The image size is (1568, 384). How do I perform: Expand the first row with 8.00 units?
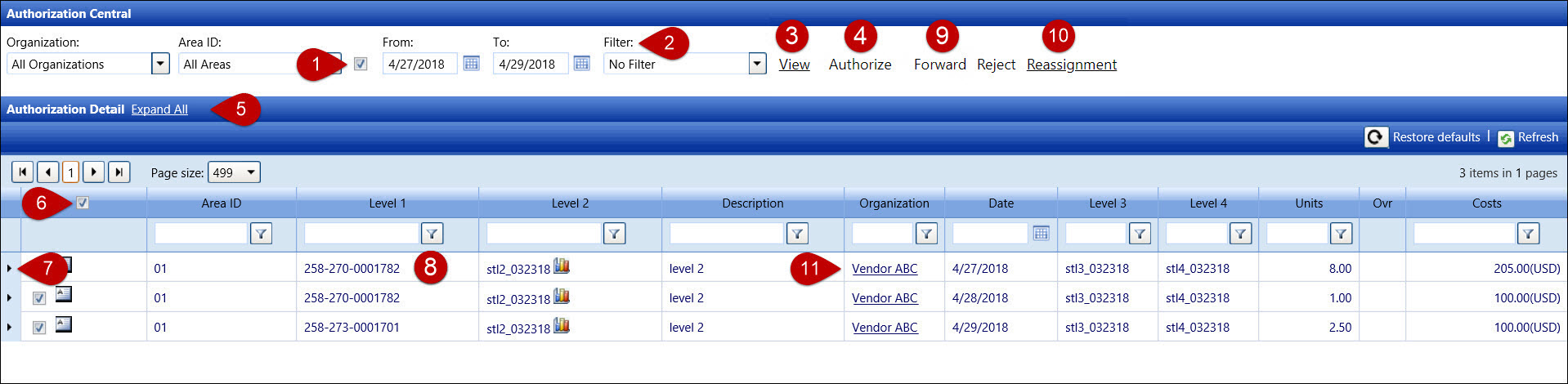[9, 268]
